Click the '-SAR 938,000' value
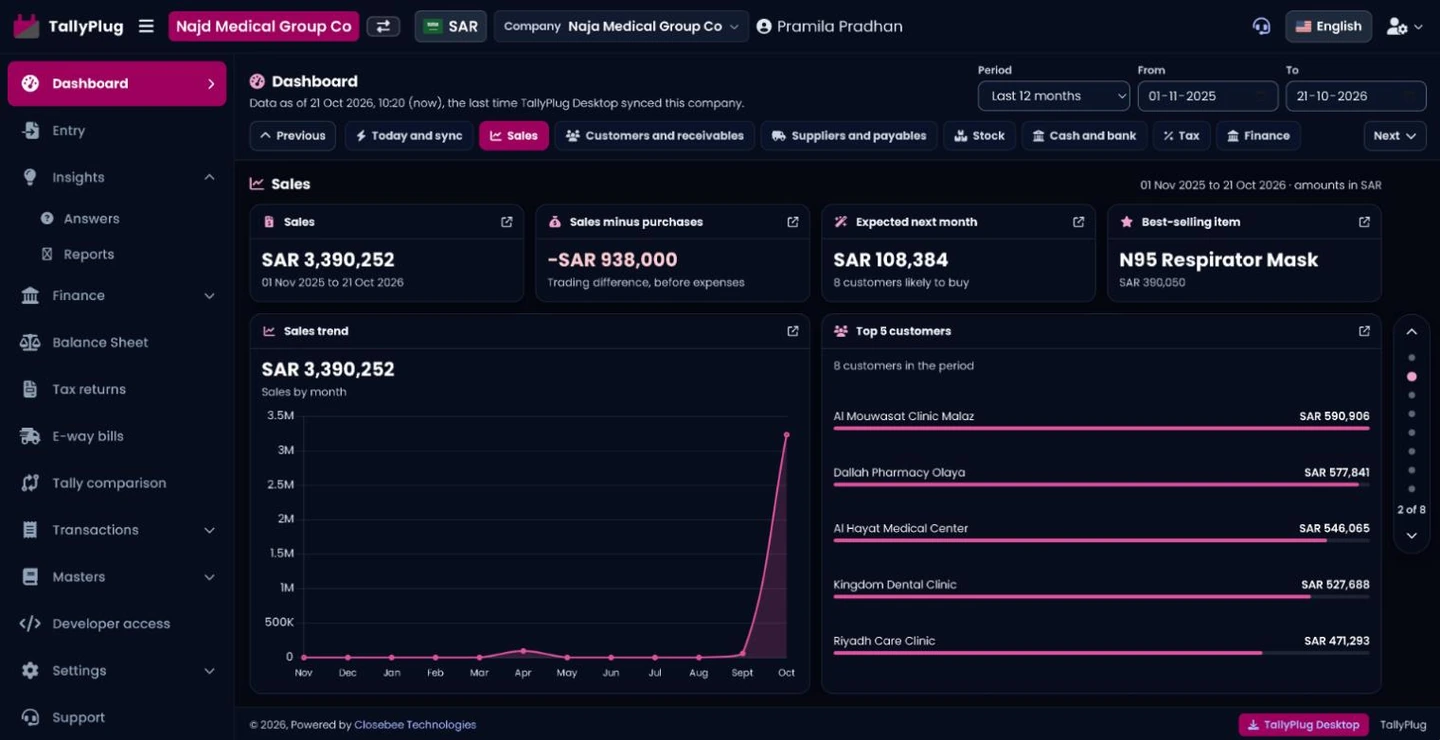Screen dimensions: 1440x740 (612, 260)
